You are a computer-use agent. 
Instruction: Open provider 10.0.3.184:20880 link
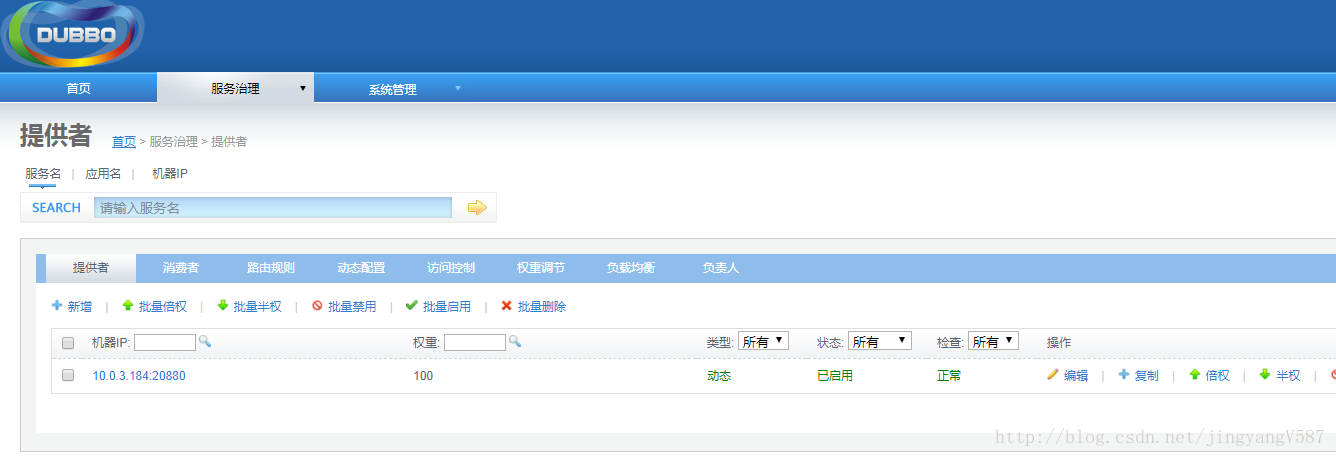click(139, 376)
